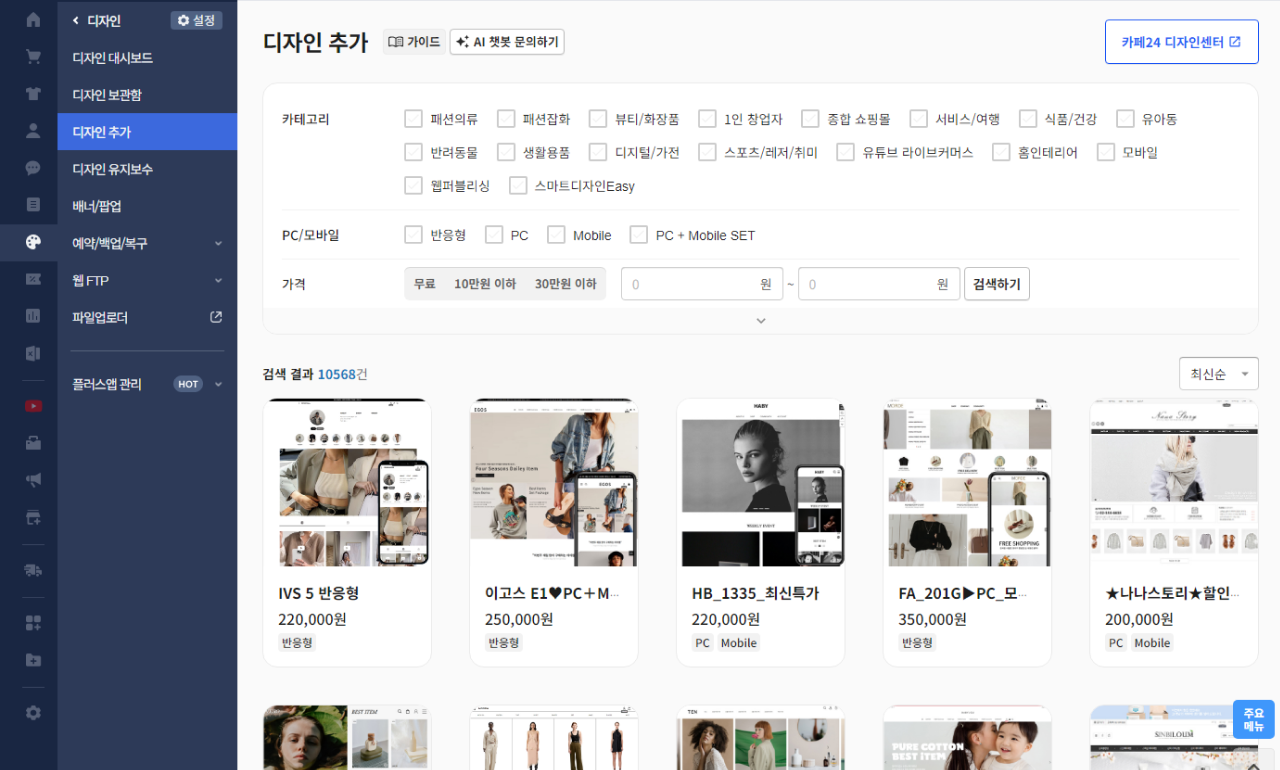Open 배너/팝업 menu item
Image resolution: width=1280 pixels, height=770 pixels.
pos(97,206)
